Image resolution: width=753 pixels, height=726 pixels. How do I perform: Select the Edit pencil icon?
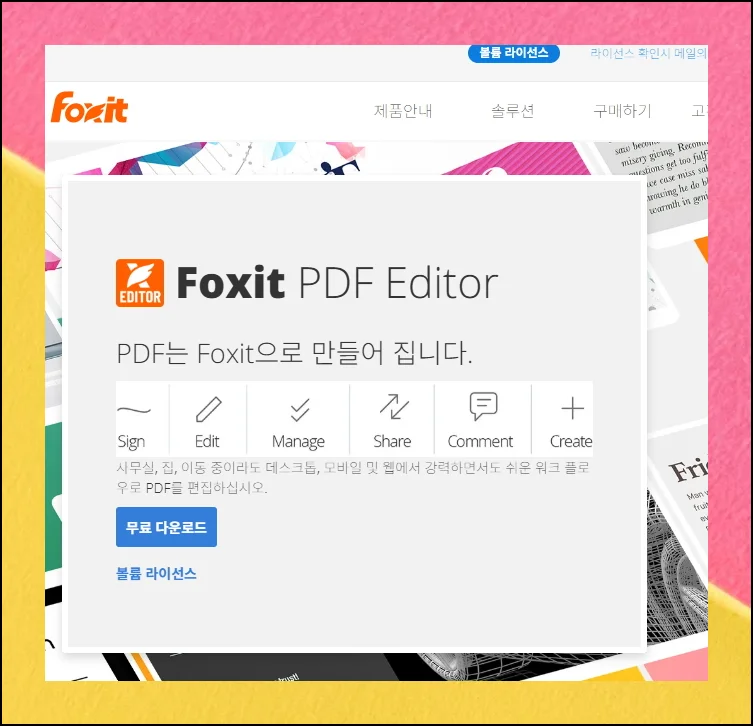click(x=208, y=409)
